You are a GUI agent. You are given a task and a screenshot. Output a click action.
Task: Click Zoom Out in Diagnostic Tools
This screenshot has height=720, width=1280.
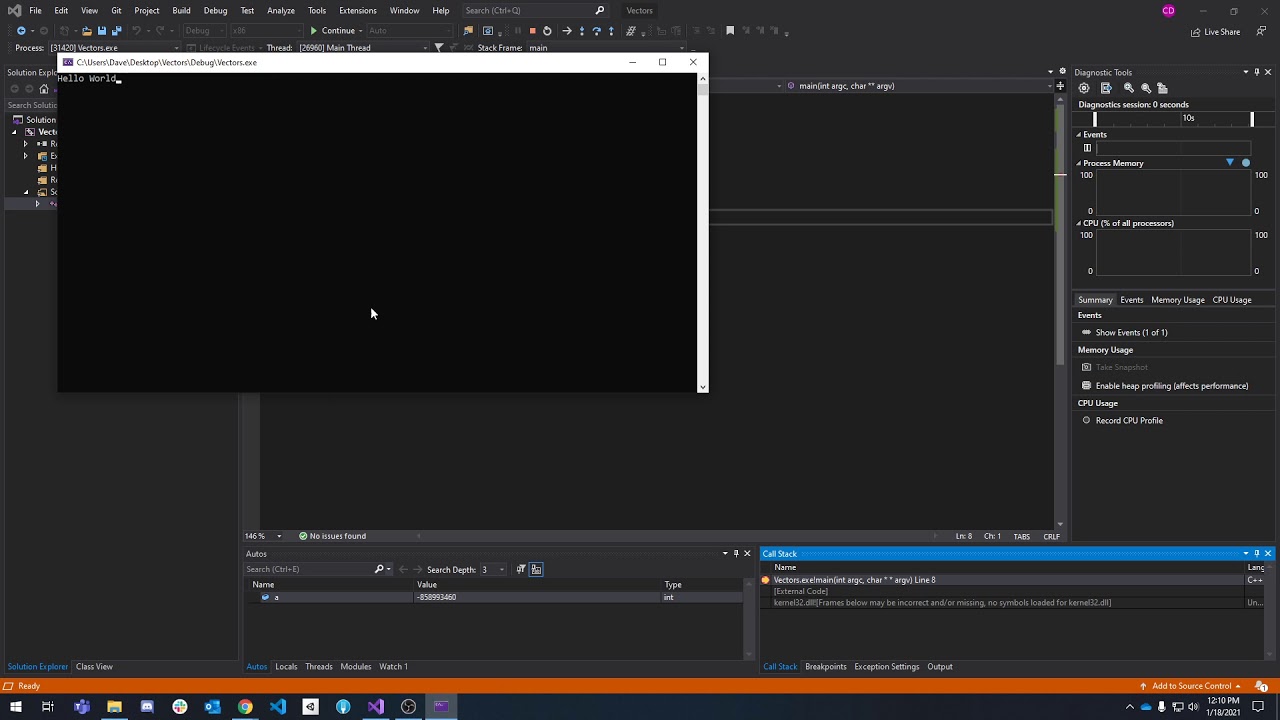click(1146, 88)
